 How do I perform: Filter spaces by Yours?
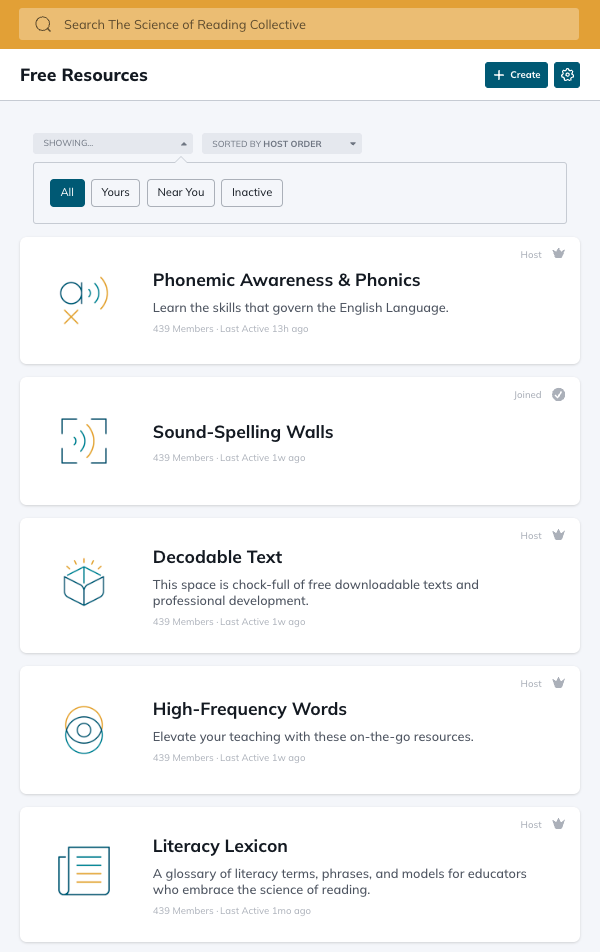click(115, 193)
